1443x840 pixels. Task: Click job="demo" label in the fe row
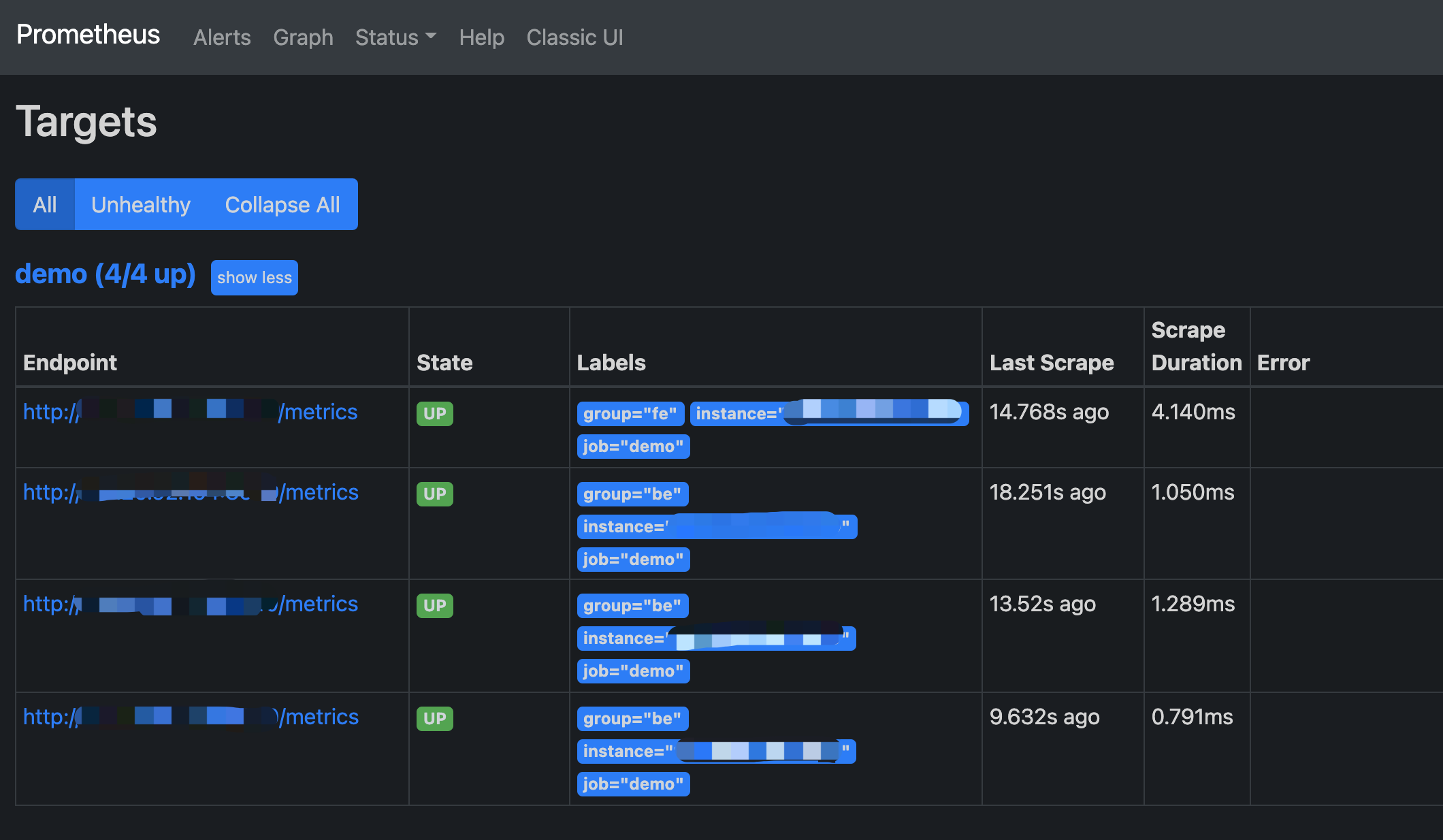pyautogui.click(x=634, y=447)
